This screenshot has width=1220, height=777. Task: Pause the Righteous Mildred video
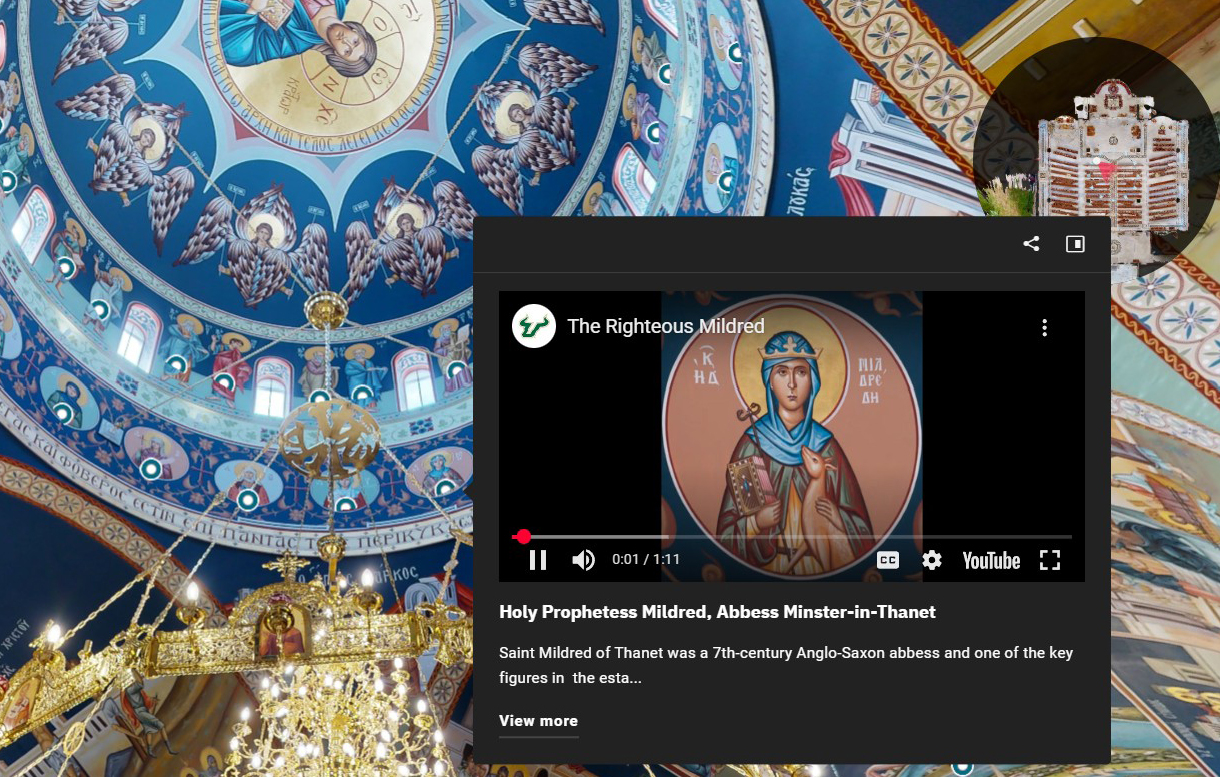click(538, 560)
